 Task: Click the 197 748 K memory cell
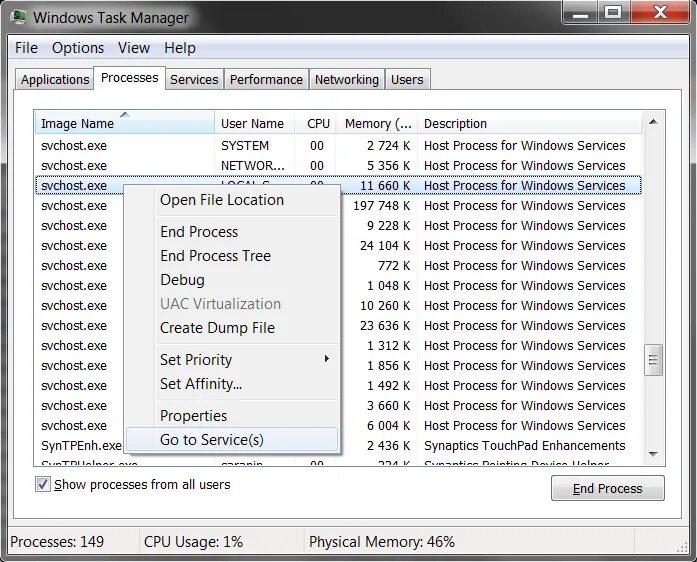pos(381,206)
